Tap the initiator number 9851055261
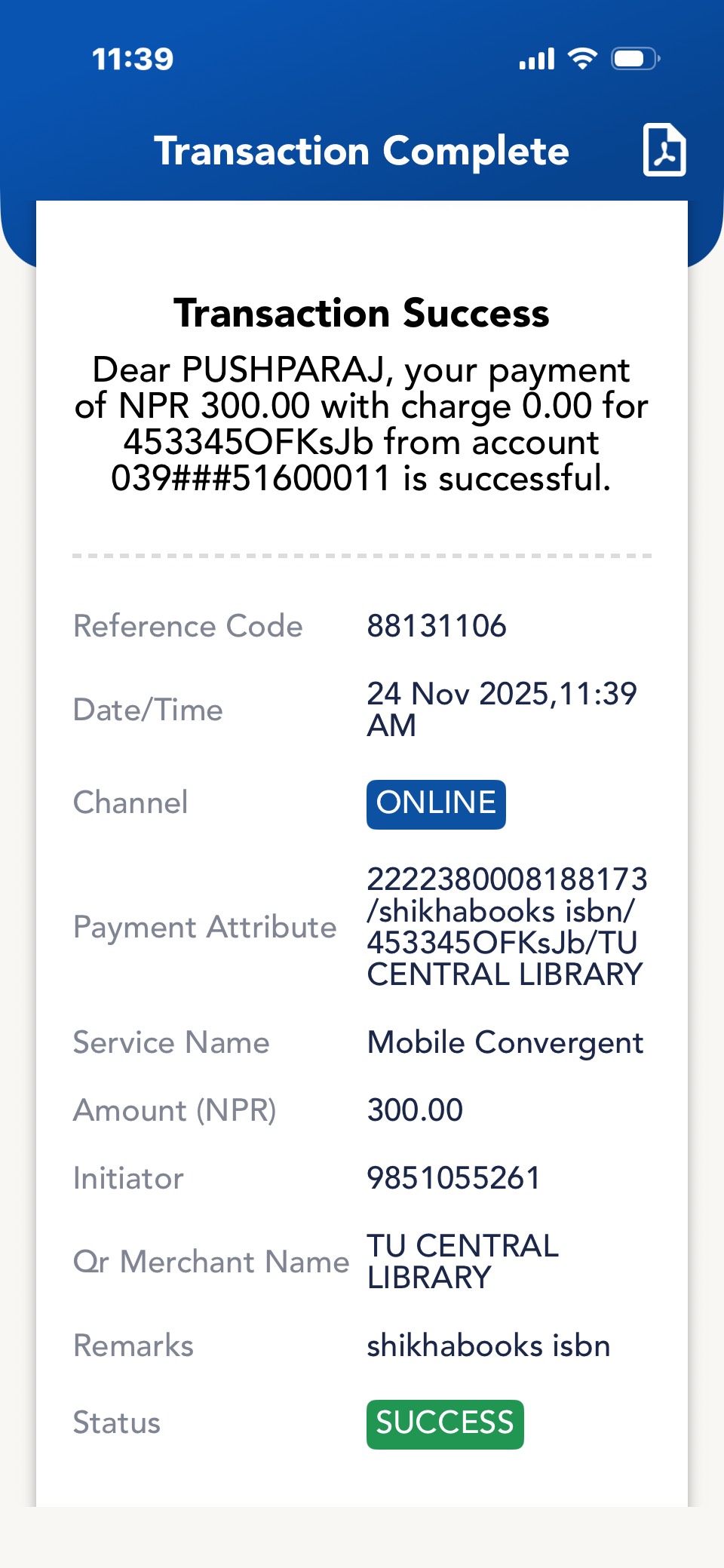724x1568 pixels. 454,1178
